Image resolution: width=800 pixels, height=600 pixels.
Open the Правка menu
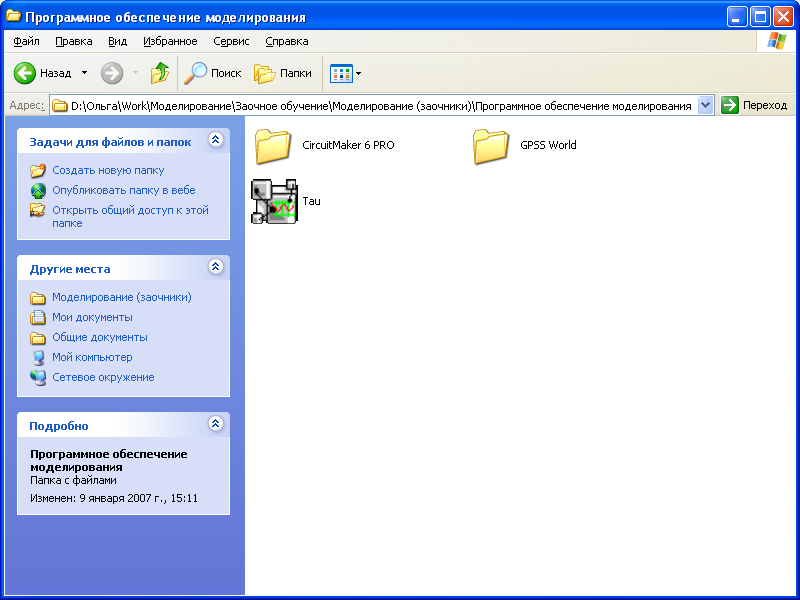(x=73, y=41)
